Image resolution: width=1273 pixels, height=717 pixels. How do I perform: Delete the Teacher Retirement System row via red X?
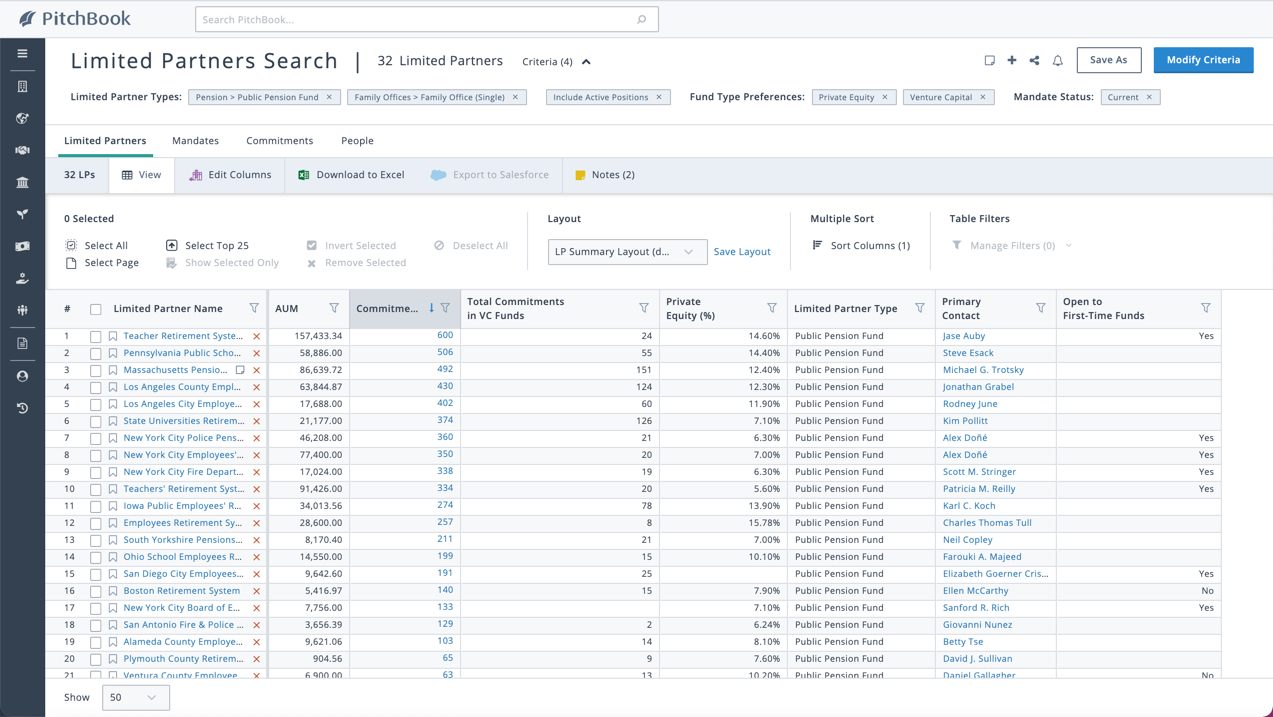[x=256, y=337]
